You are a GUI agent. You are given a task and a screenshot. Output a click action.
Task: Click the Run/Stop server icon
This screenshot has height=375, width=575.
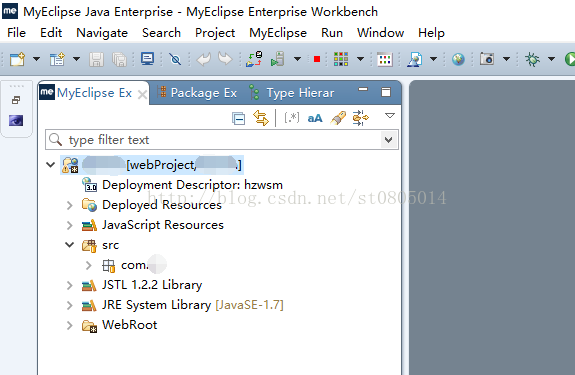click(278, 59)
